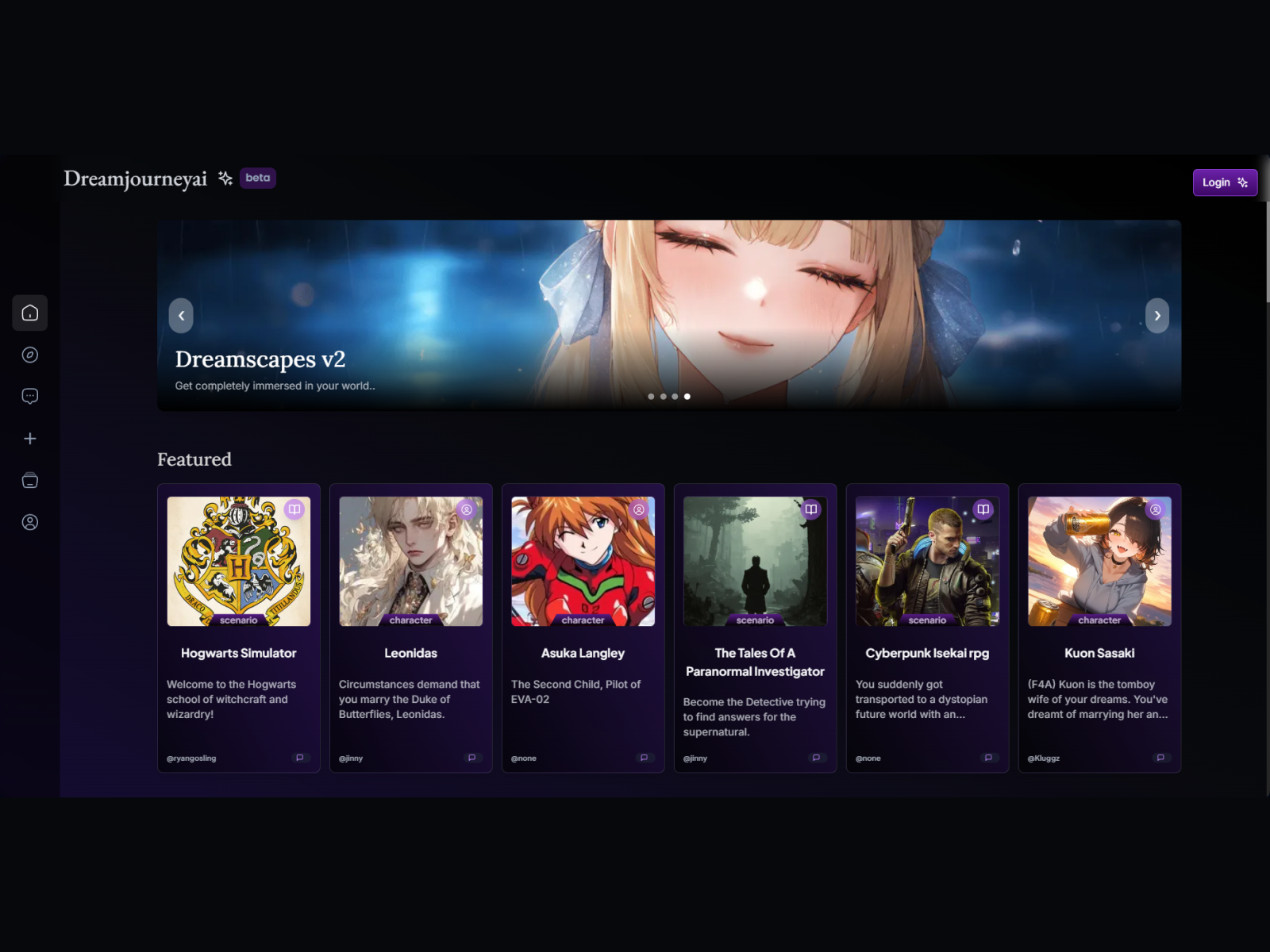
Task: Click the plus Create icon in sidebar
Action: [x=30, y=438]
